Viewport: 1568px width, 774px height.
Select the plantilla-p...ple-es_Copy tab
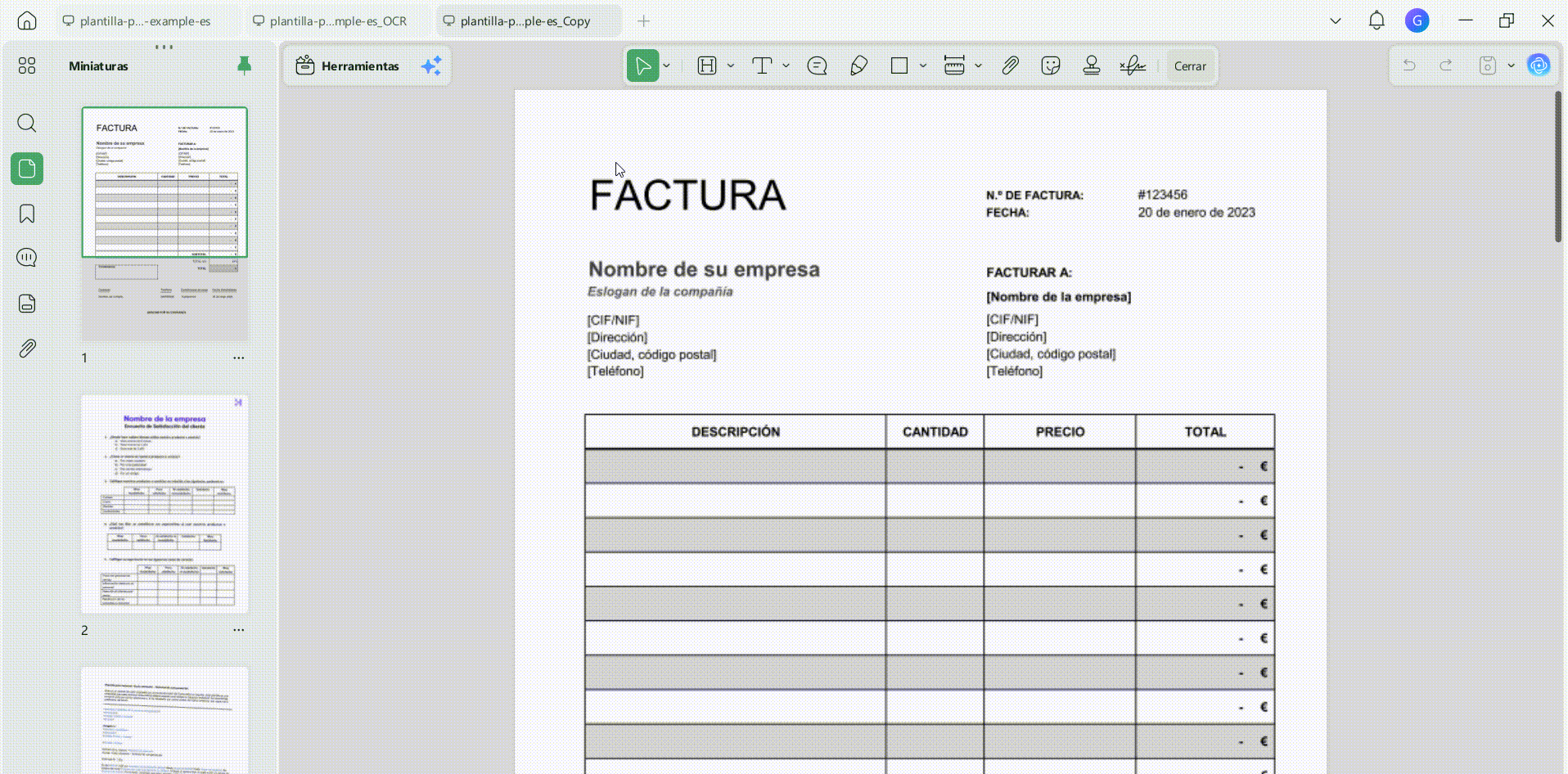(528, 21)
